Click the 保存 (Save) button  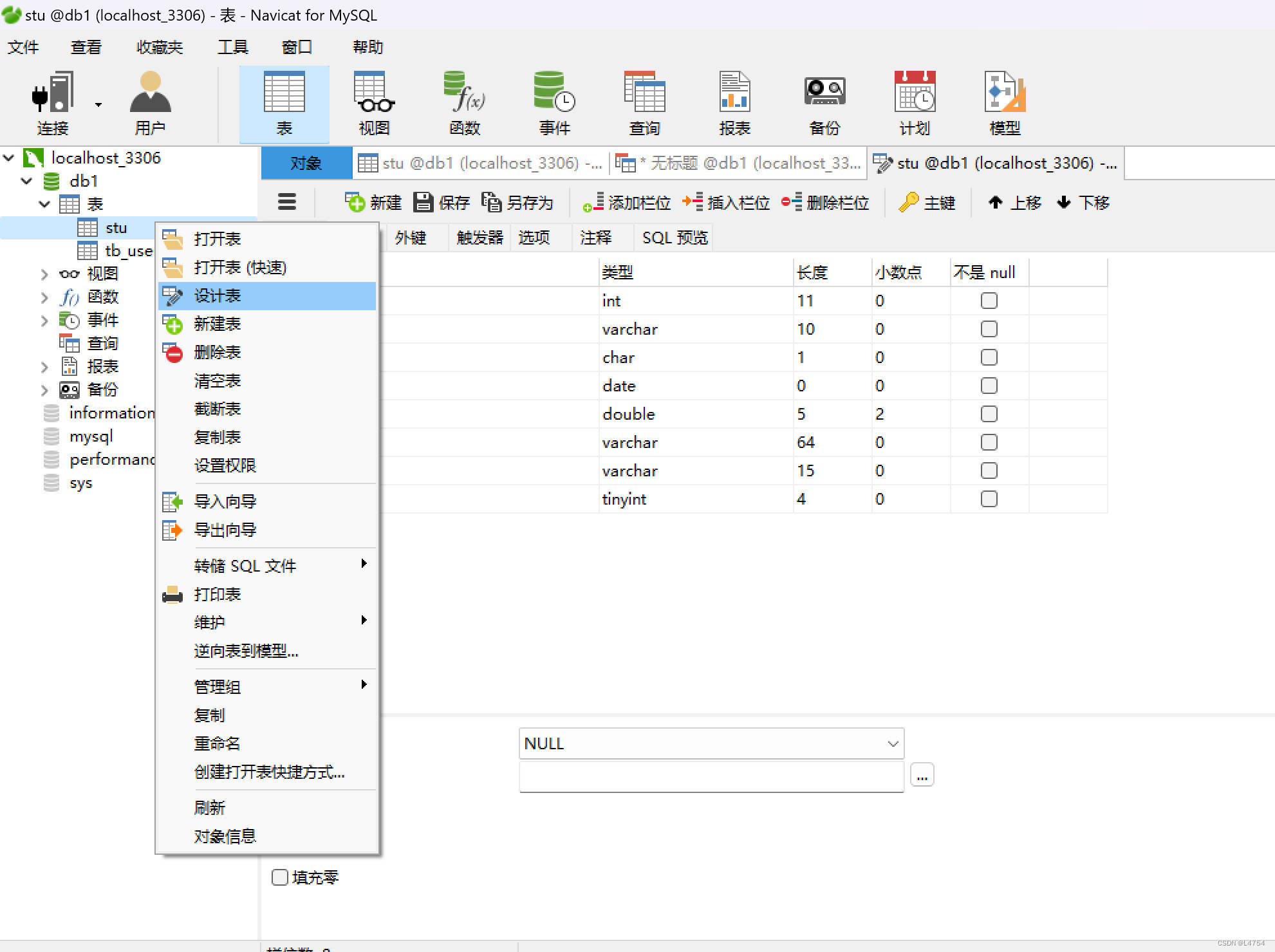[442, 203]
